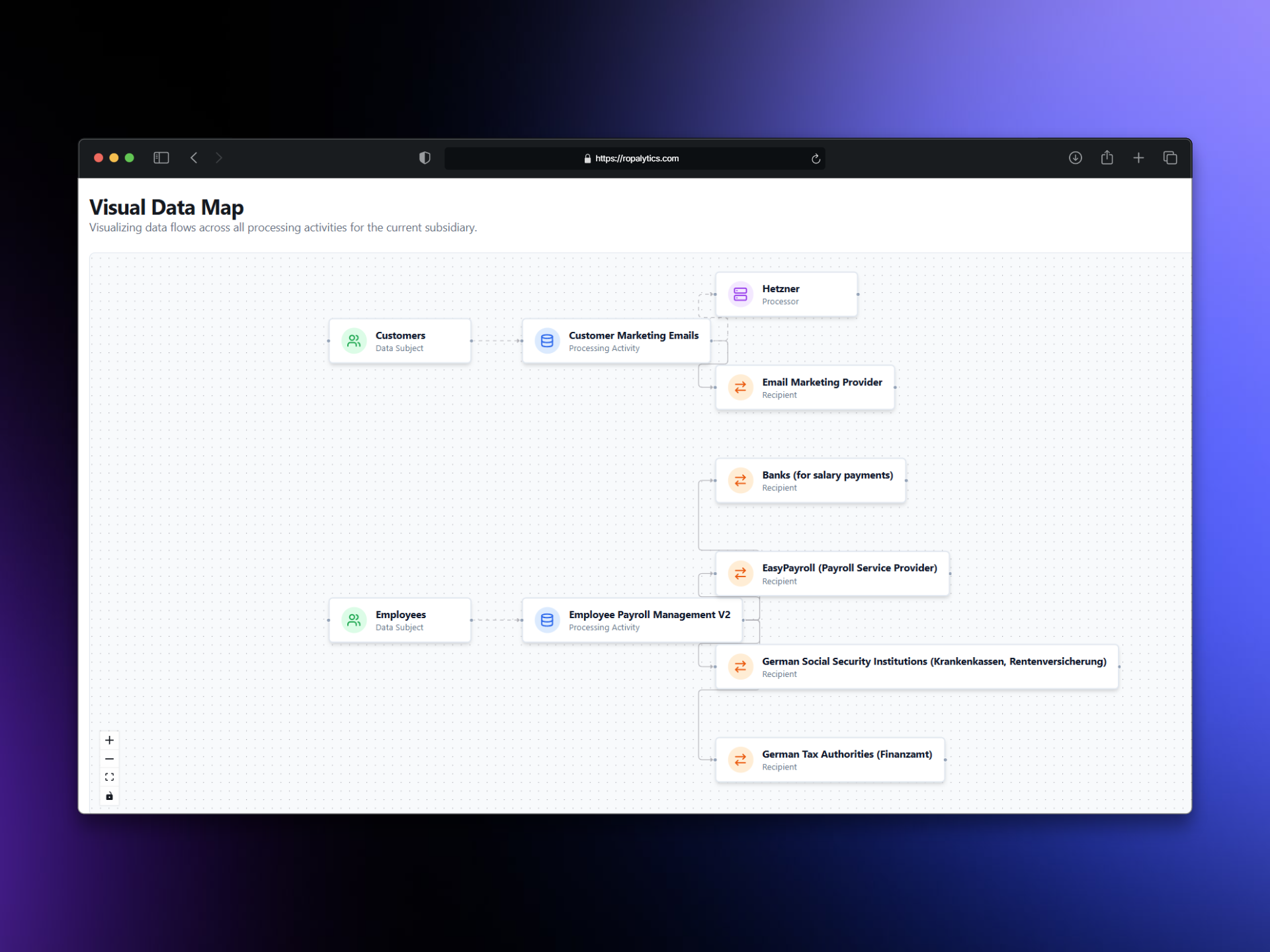Open a new browser tab
This screenshot has height=952, width=1270.
(x=1138, y=158)
